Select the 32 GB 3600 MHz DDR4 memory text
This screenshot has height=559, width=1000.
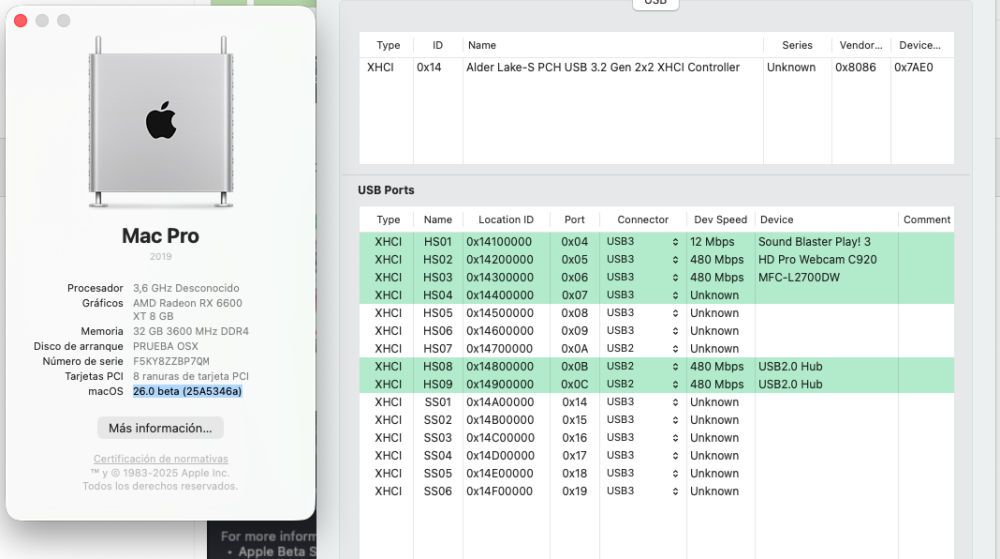[191, 331]
